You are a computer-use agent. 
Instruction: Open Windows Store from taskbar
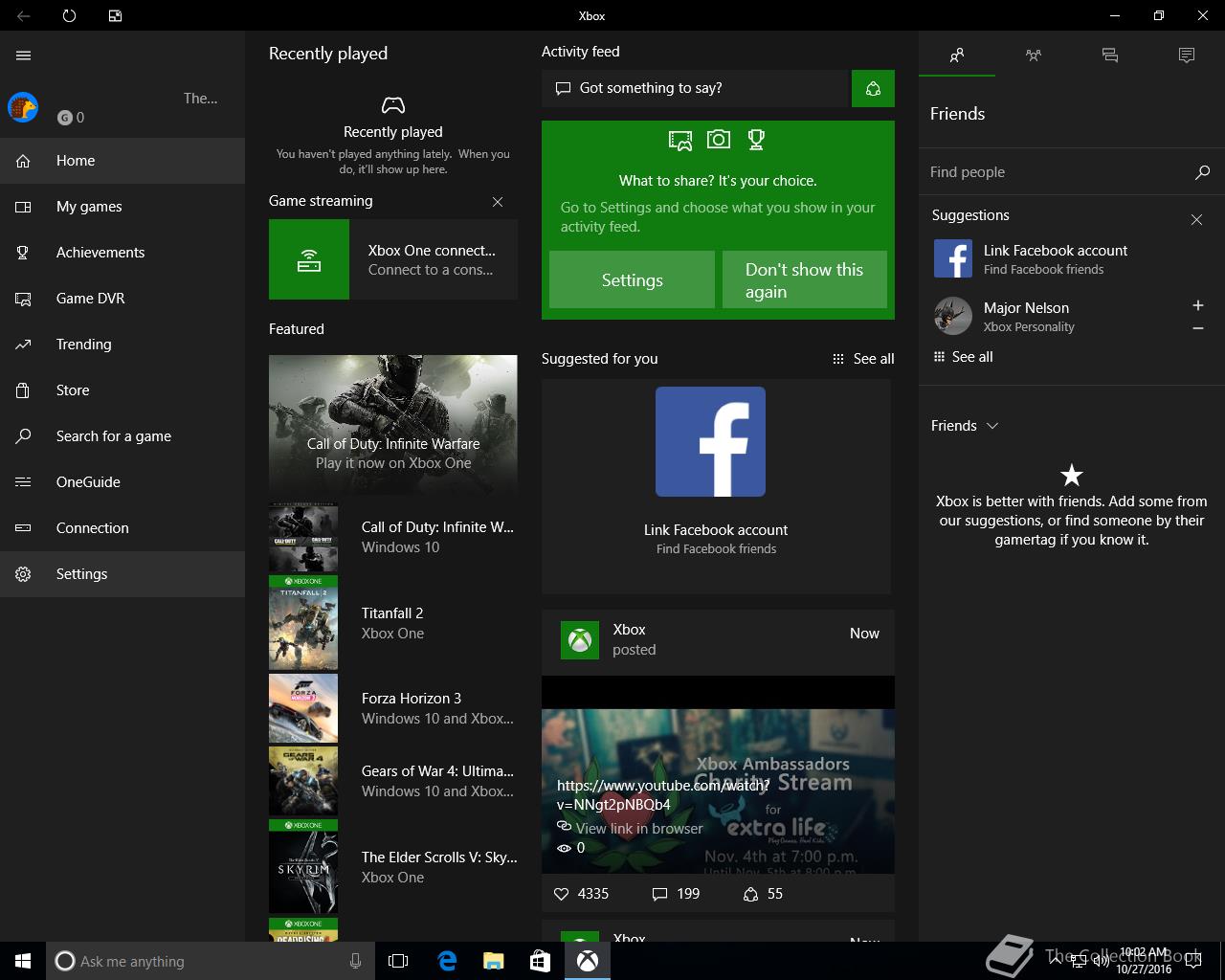[540, 961]
